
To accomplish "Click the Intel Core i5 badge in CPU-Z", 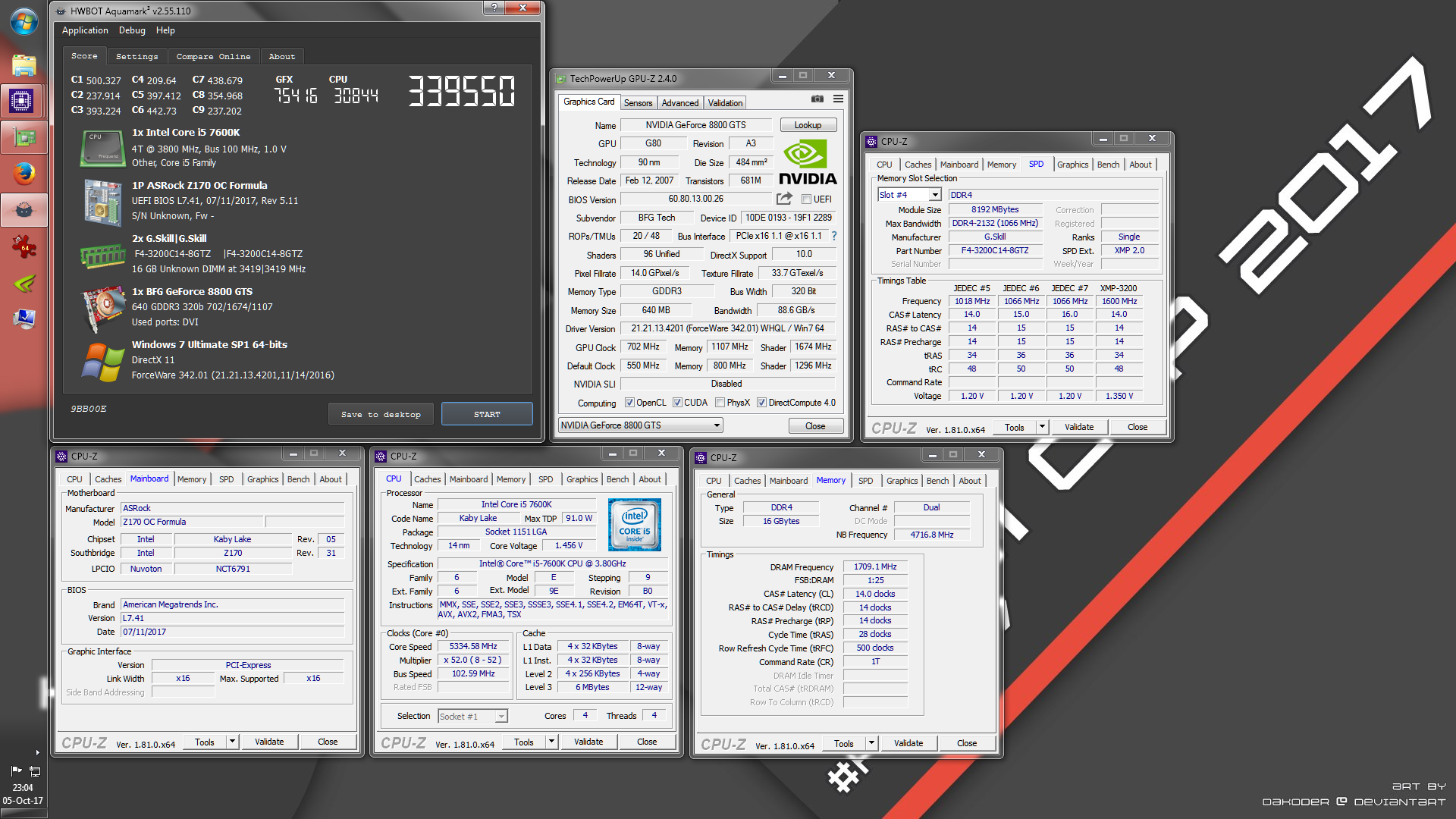I will point(635,525).
